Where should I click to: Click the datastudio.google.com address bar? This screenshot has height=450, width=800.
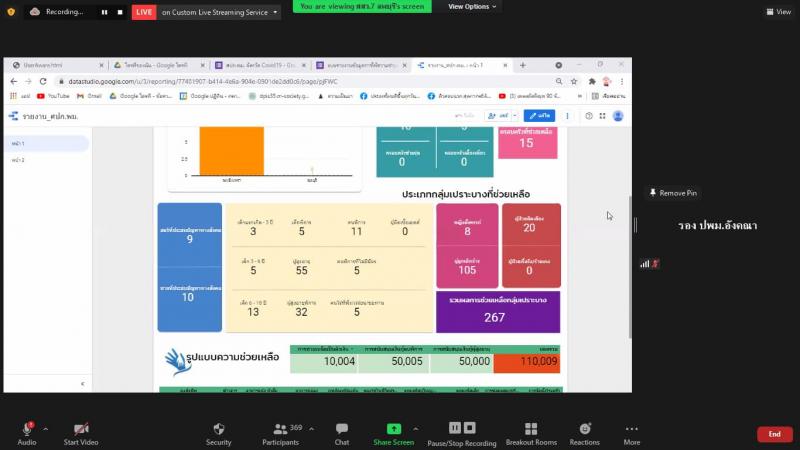(306, 81)
